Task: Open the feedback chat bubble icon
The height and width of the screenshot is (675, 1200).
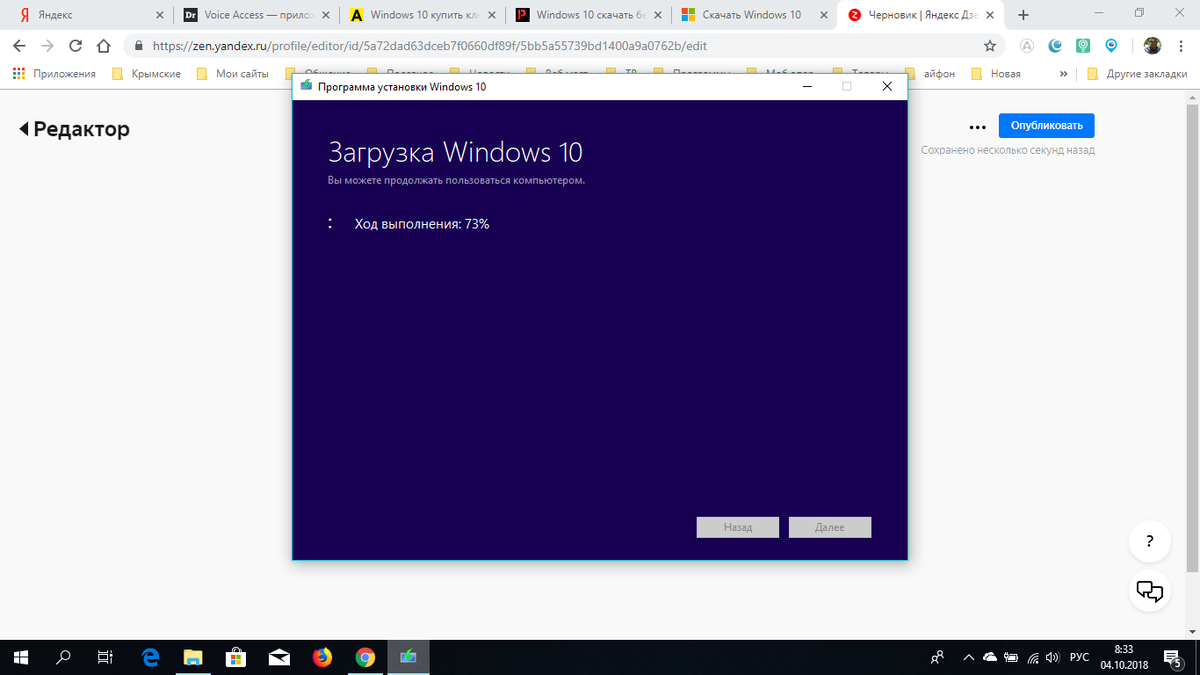Action: (x=1150, y=591)
